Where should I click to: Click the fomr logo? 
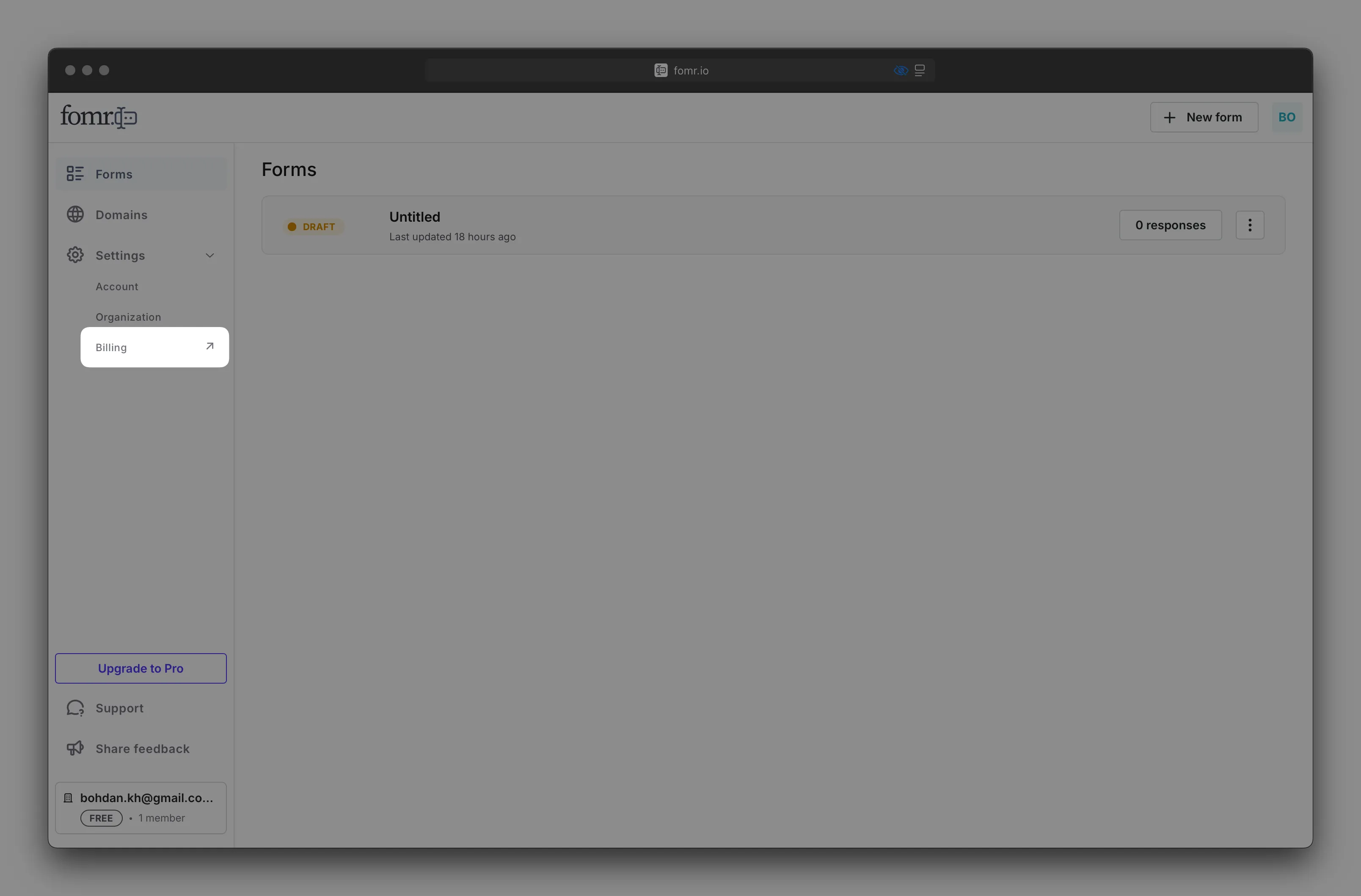98,117
